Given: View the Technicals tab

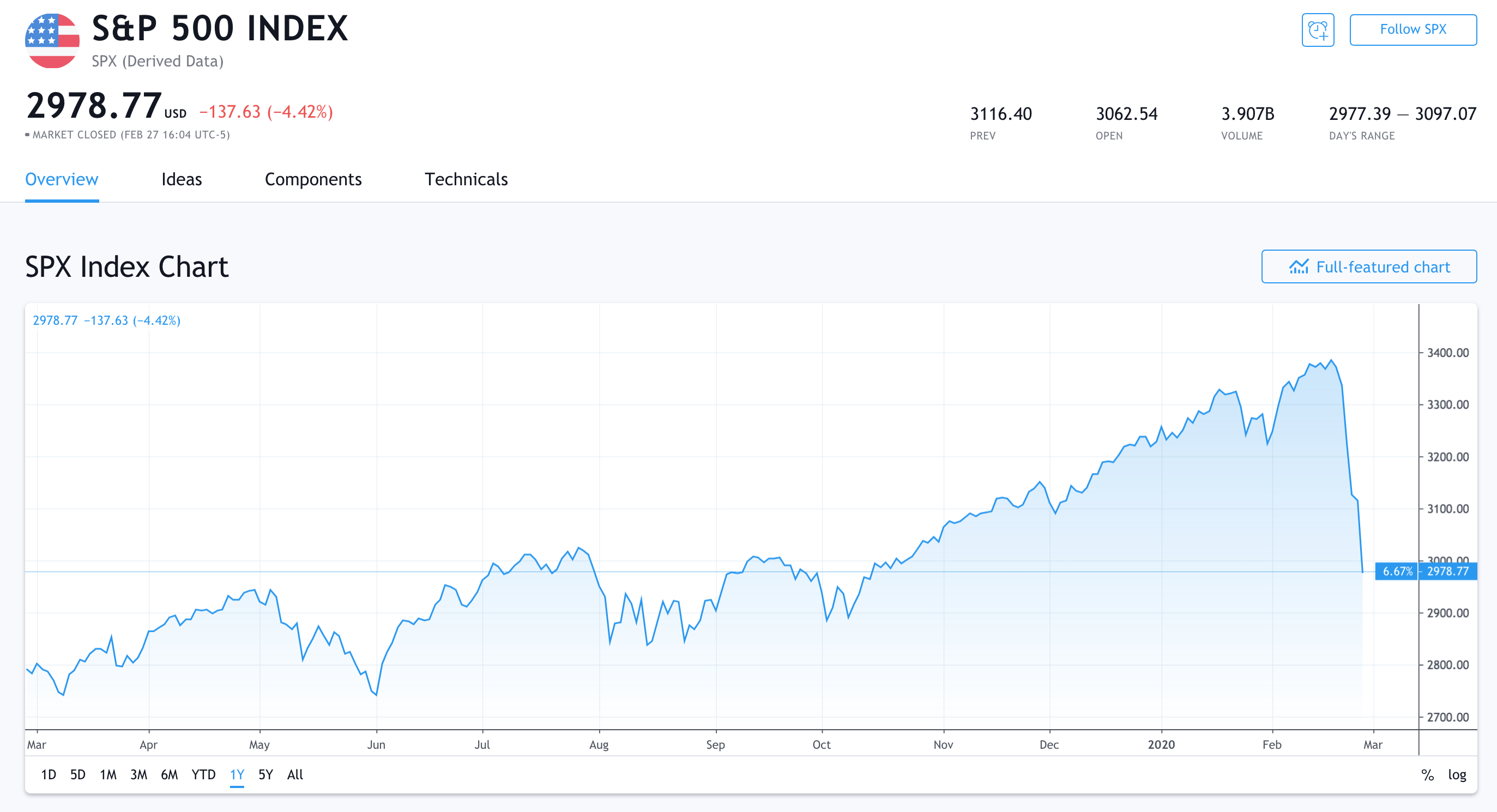Looking at the screenshot, I should pos(466,179).
